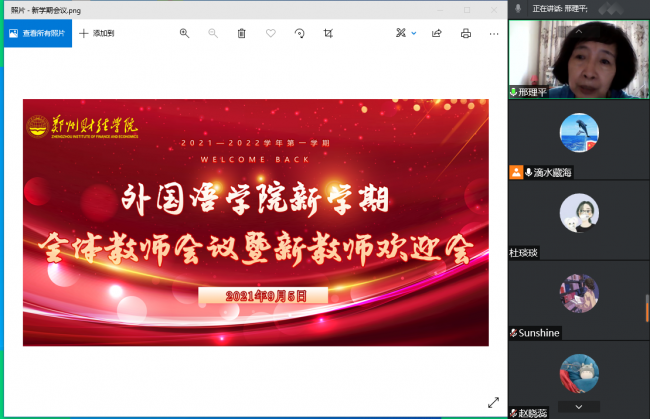Expand participant list with down chevron
This screenshot has width=650, height=419.
(x=578, y=407)
